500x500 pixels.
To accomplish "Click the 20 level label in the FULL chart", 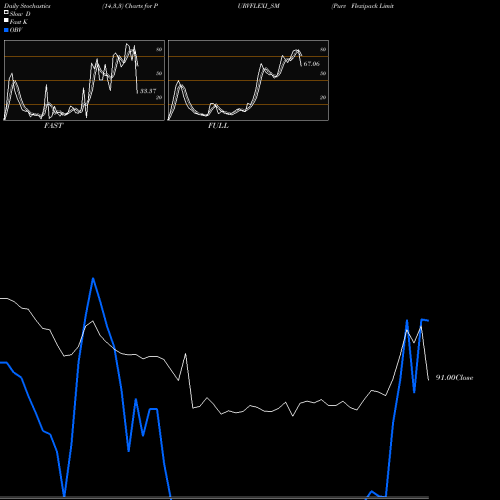I will pyautogui.click(x=323, y=97).
